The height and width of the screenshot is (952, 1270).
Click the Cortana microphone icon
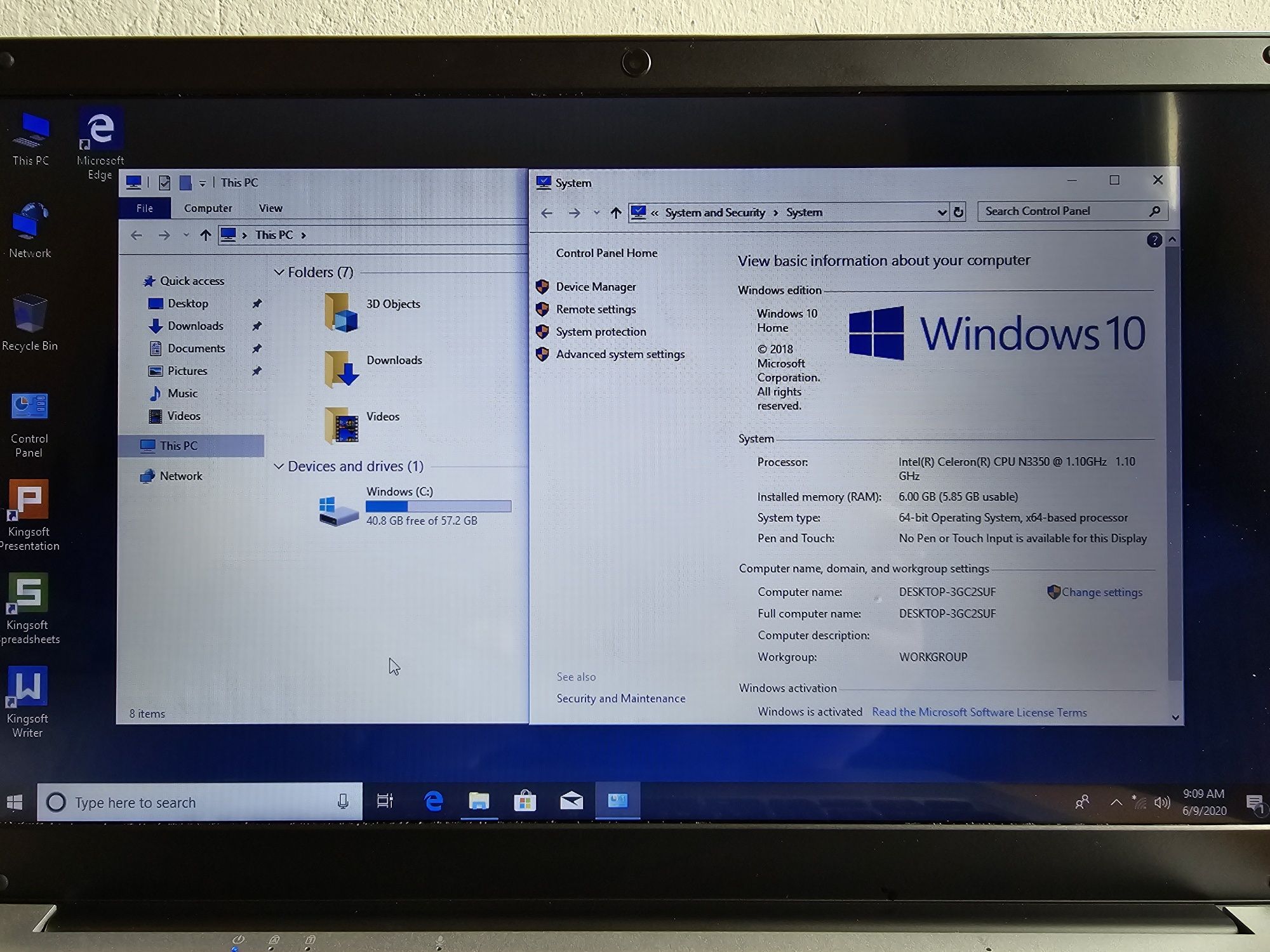click(x=343, y=802)
